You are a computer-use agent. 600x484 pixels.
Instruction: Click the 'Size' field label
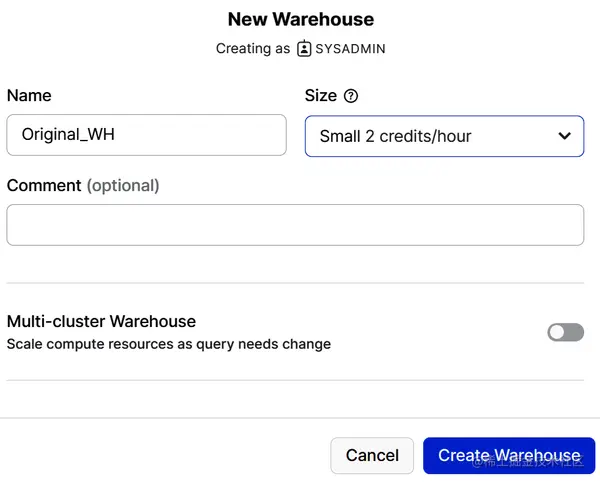(321, 96)
